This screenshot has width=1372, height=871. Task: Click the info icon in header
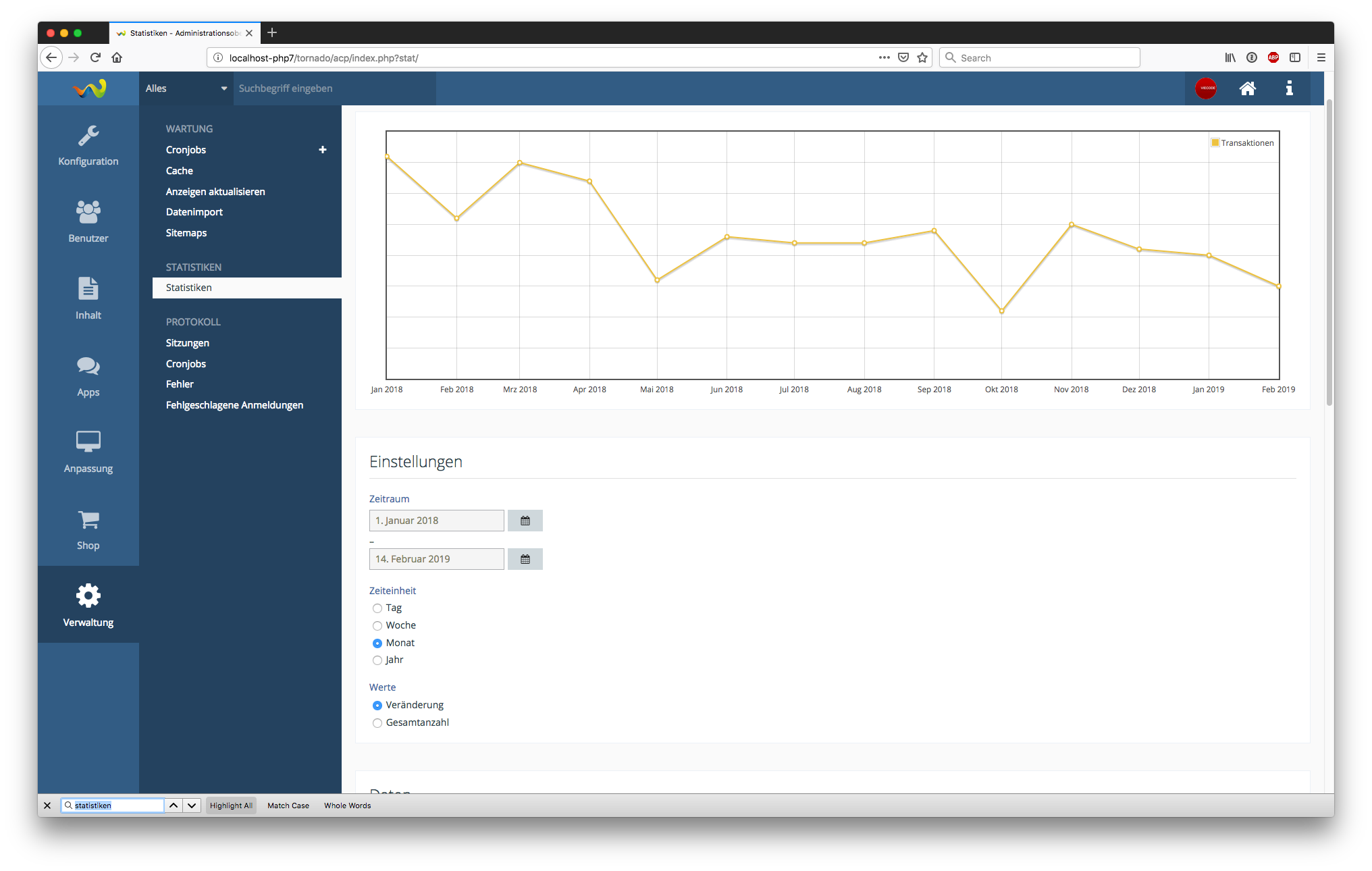(x=1289, y=88)
